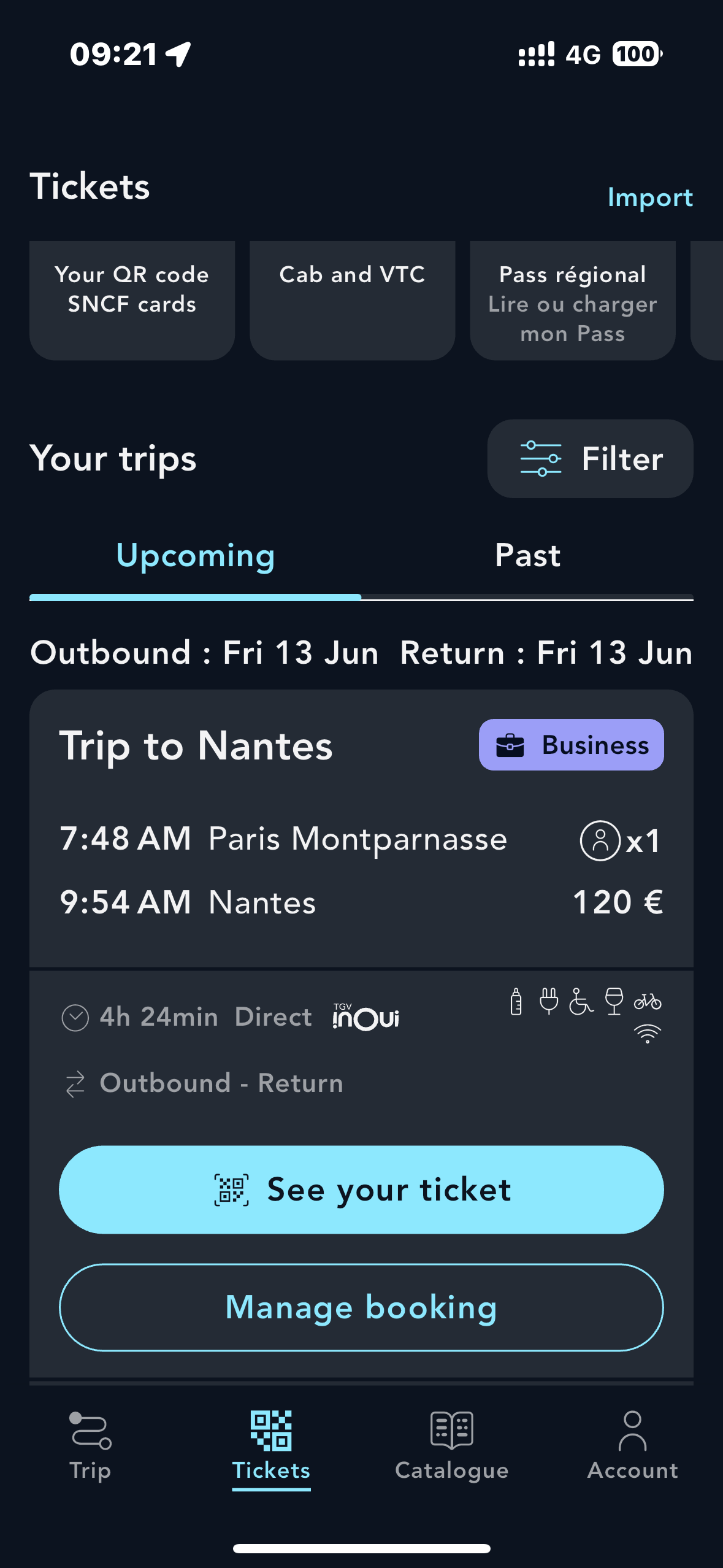
Task: Tap the wheelchair accessibility icon
Action: pyautogui.click(x=581, y=1002)
